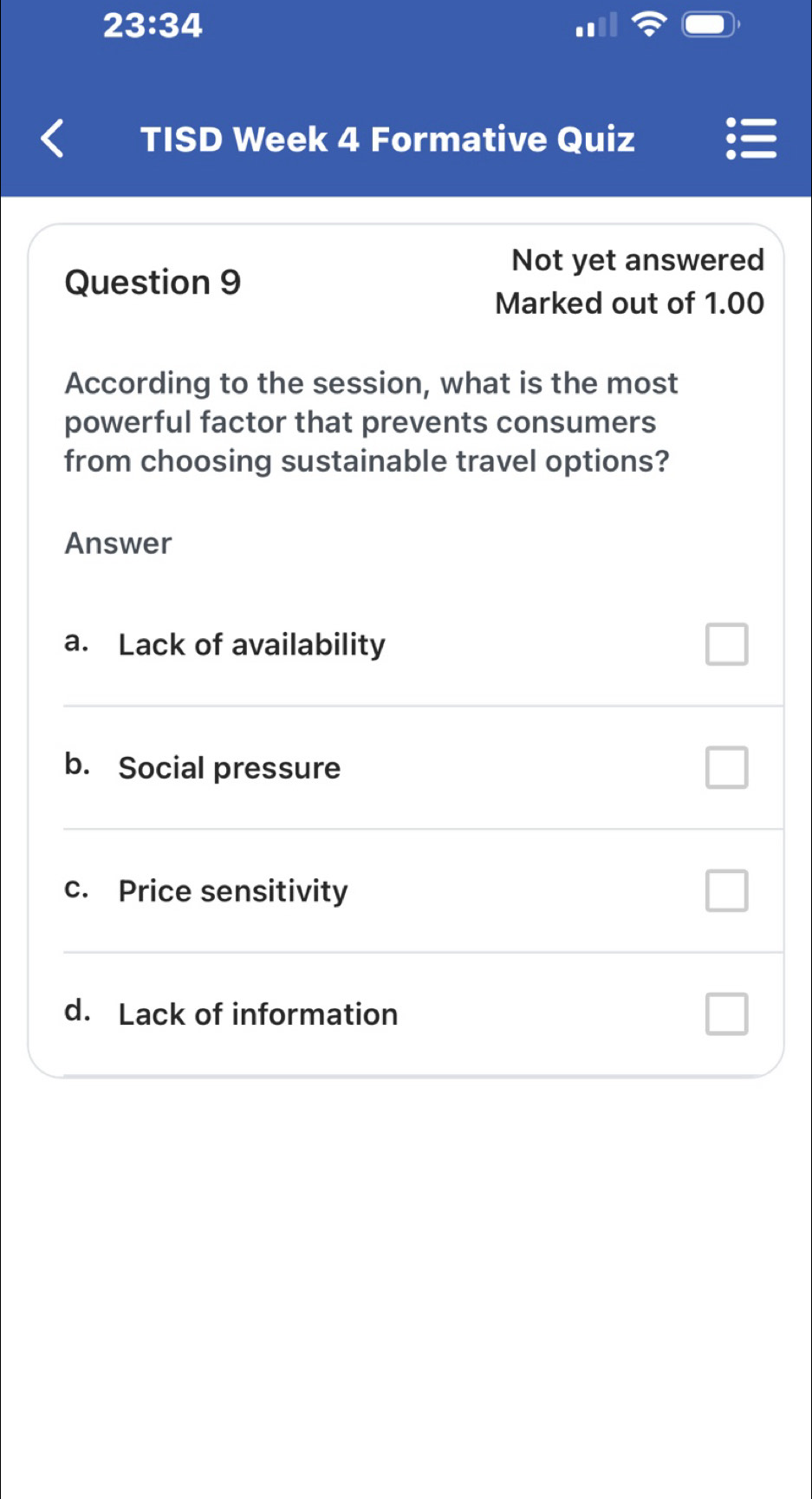Tap the 23:34 clock display
Screen dimensions: 812x1499
pos(153,25)
